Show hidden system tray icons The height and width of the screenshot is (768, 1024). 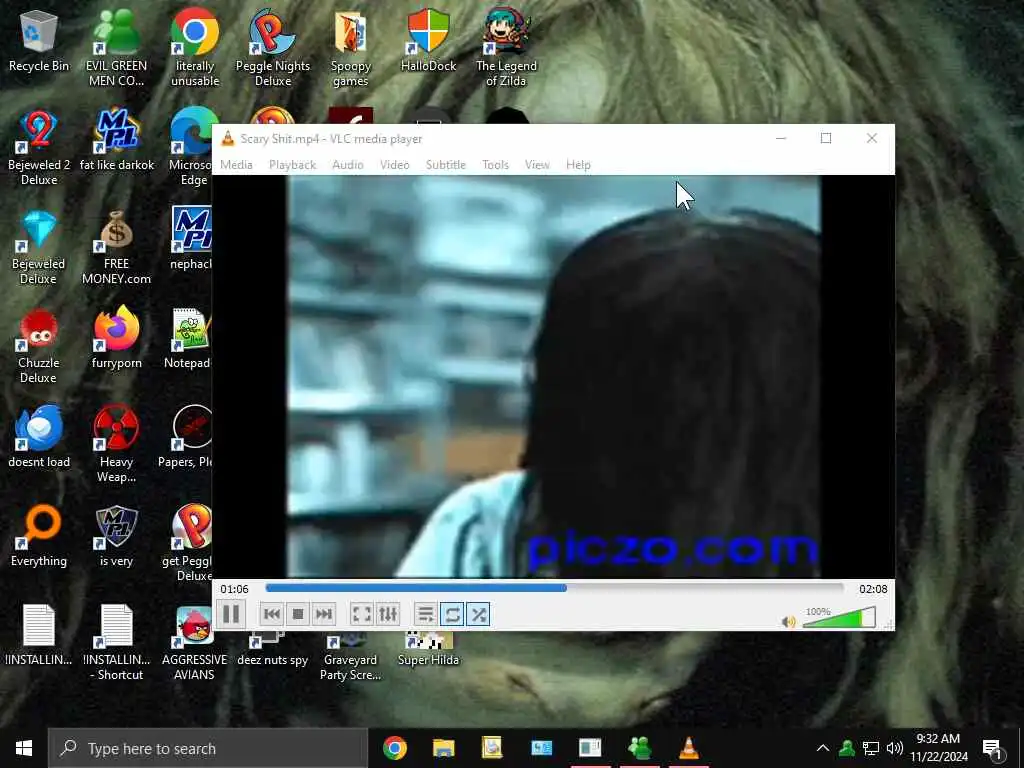pos(823,748)
